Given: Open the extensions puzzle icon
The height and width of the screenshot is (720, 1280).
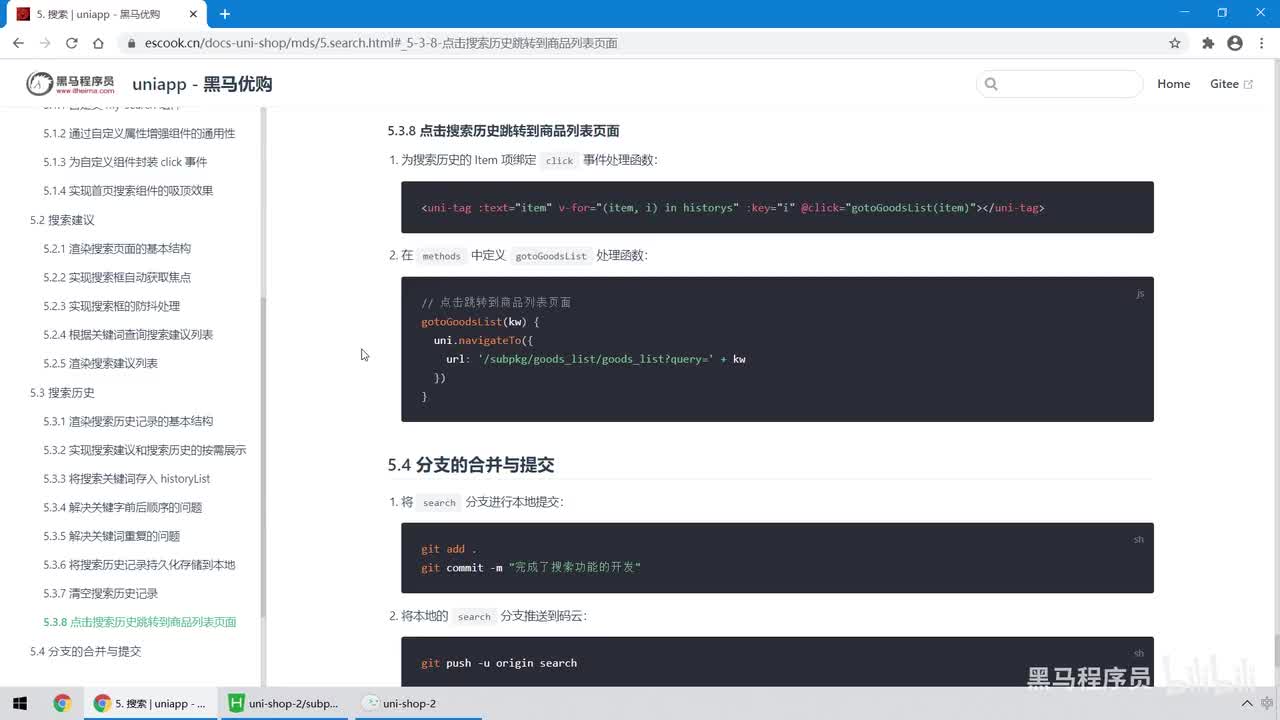Looking at the screenshot, I should (x=1208, y=43).
